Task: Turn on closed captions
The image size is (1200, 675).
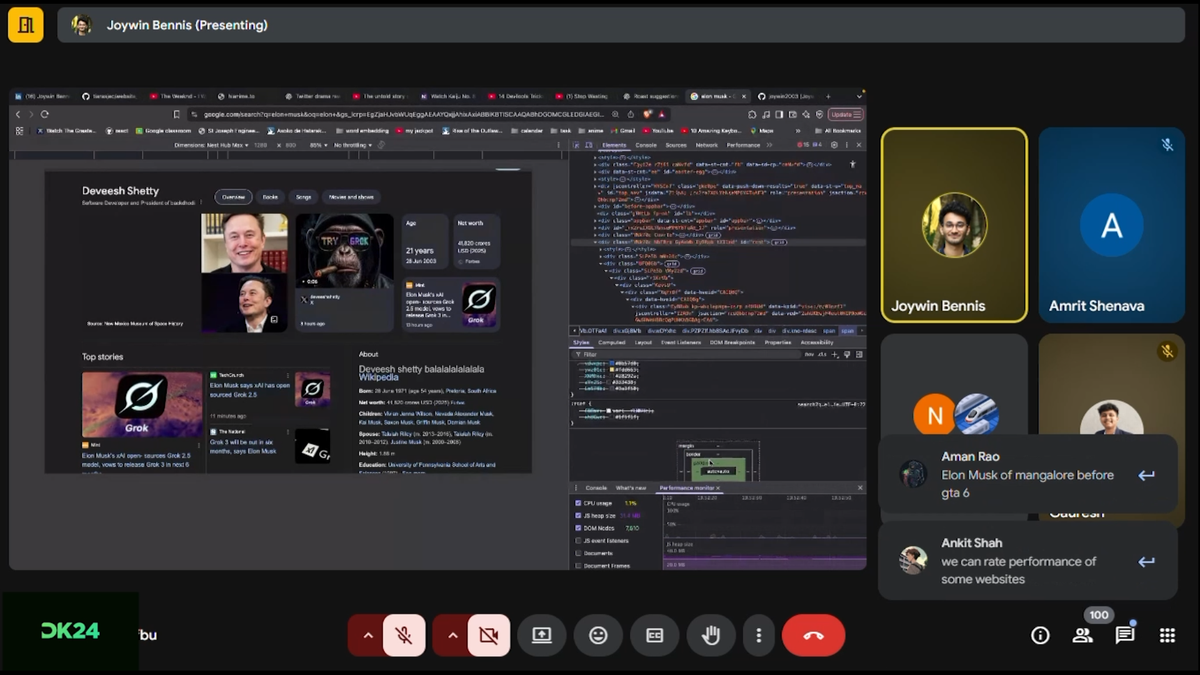Action: coord(655,635)
